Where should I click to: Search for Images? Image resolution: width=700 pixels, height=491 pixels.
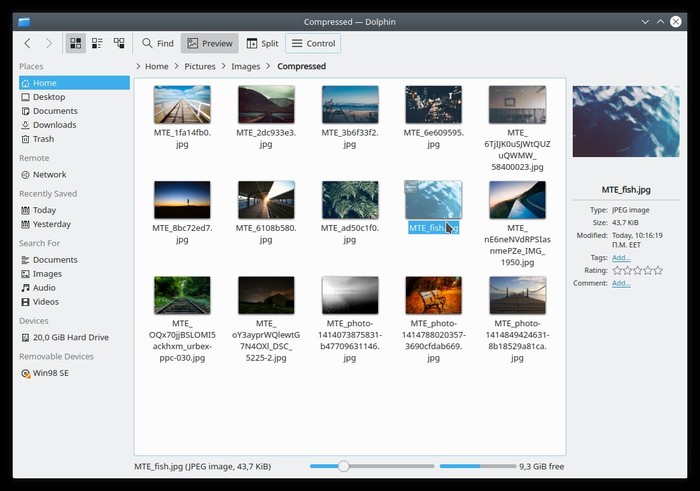74,274
